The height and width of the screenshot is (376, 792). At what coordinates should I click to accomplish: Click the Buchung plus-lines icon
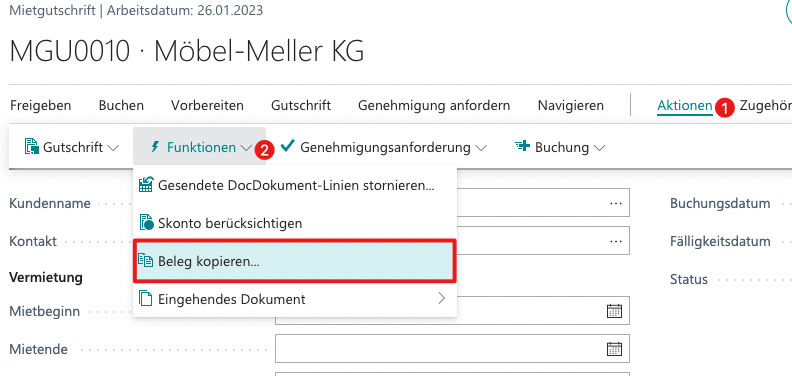pyautogui.click(x=522, y=146)
